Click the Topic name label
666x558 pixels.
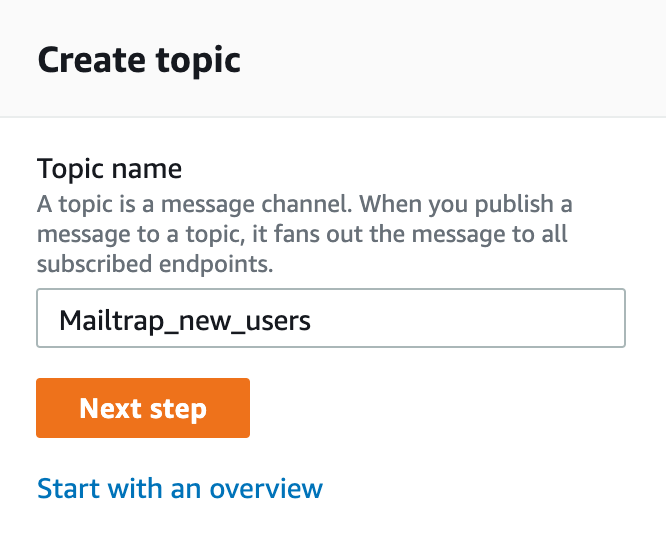(x=109, y=167)
